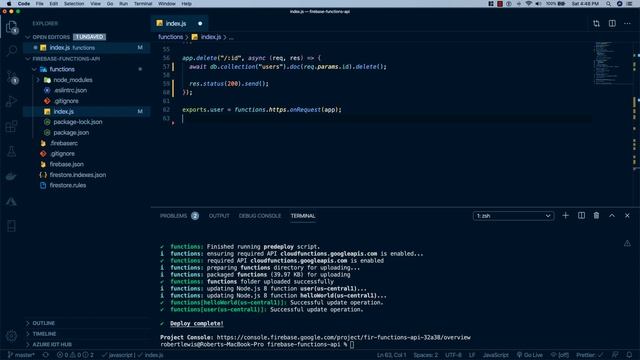This screenshot has height=360, width=640.
Task: Open the Source Control view
Action: [11, 76]
